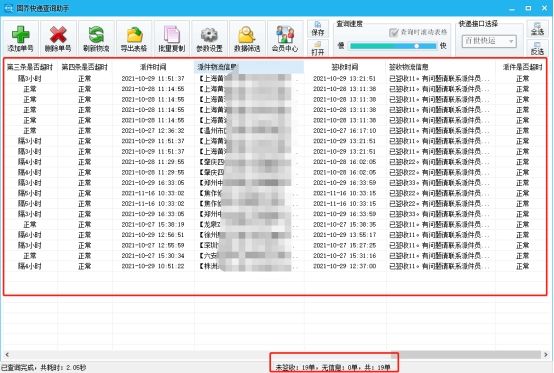Click the 【徐州 logistics info cell
The width and height of the screenshot is (554, 373).
pos(249,235)
